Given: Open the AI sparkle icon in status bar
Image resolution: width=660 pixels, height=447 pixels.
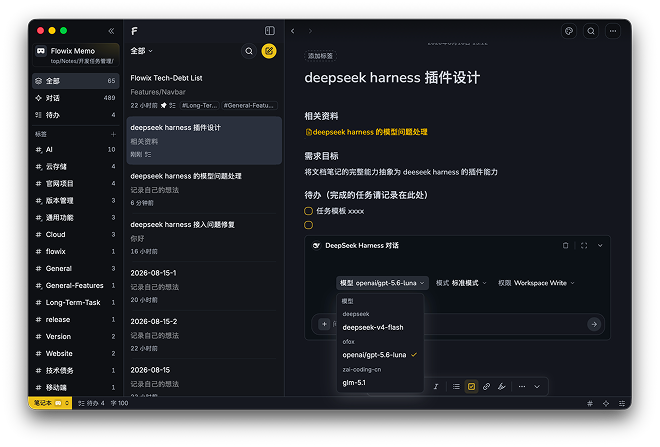Looking at the screenshot, I should (x=606, y=403).
